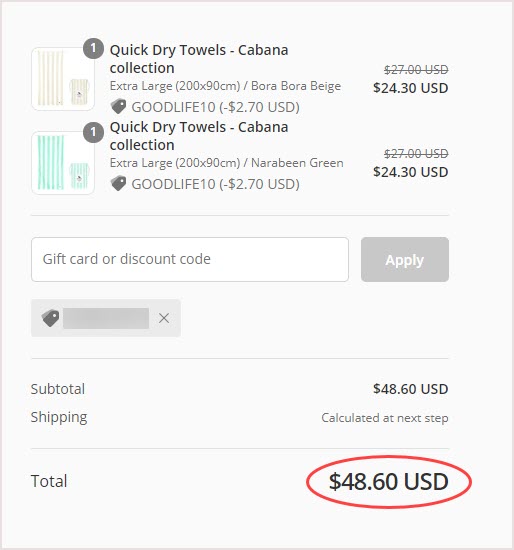Focus the gift card or discount code field
The height and width of the screenshot is (550, 514).
pyautogui.click(x=190, y=260)
